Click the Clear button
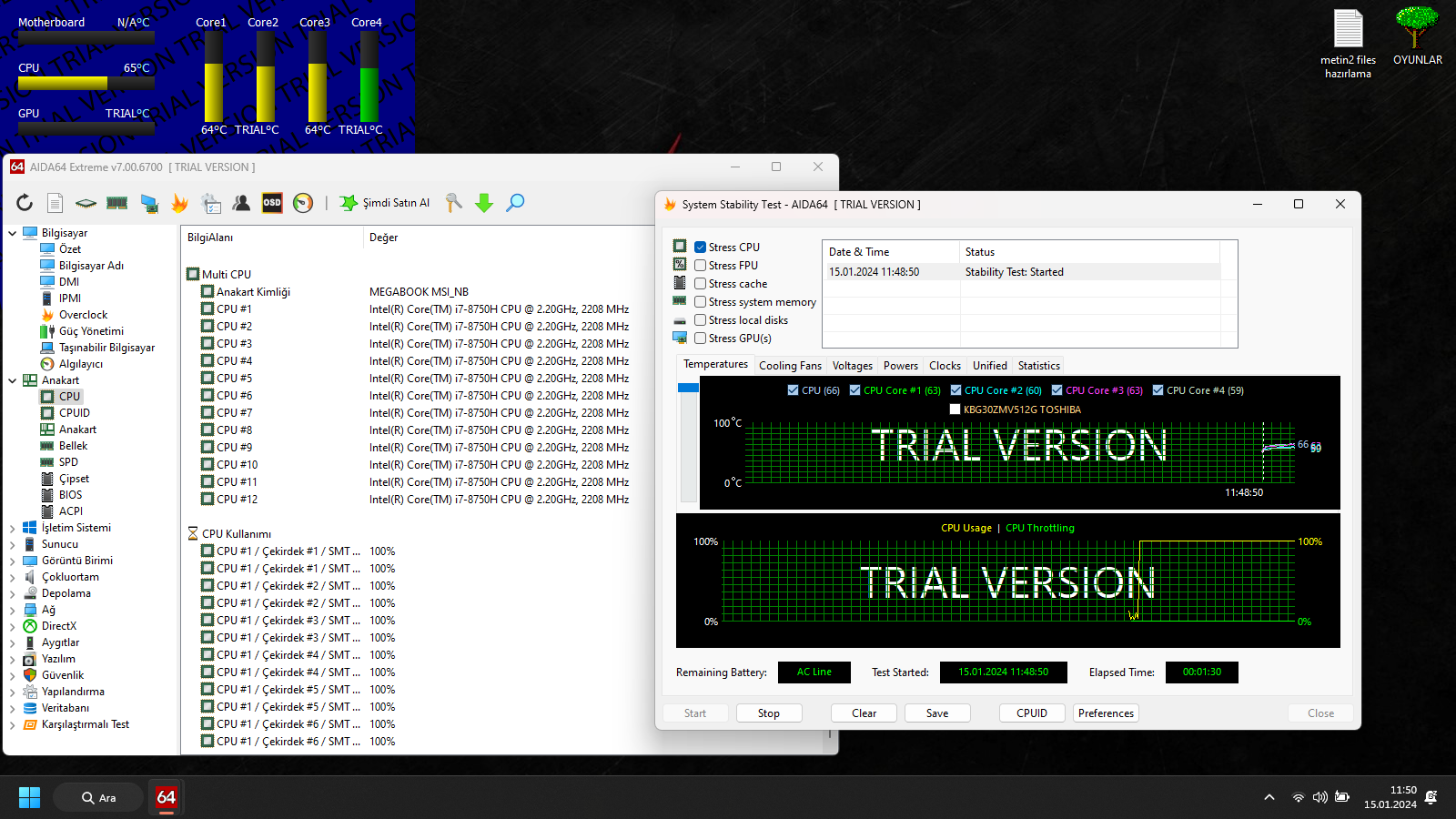 click(864, 713)
